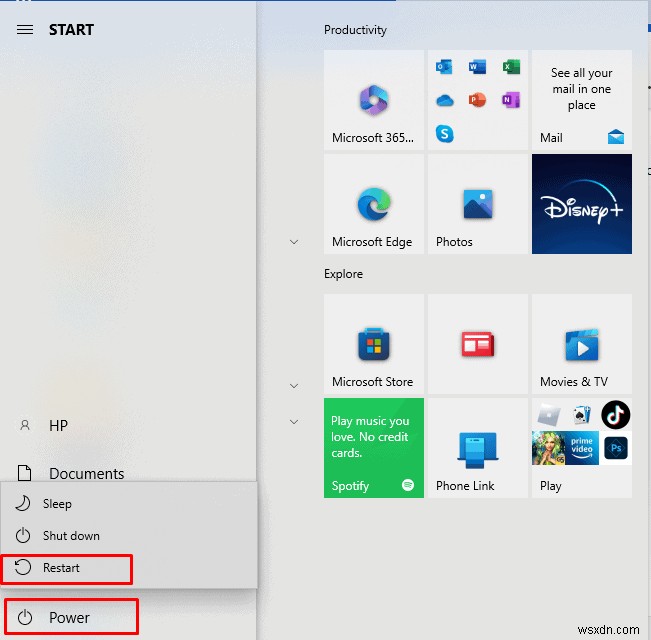Open the green Spotify tile
The height and width of the screenshot is (640, 651).
374,448
